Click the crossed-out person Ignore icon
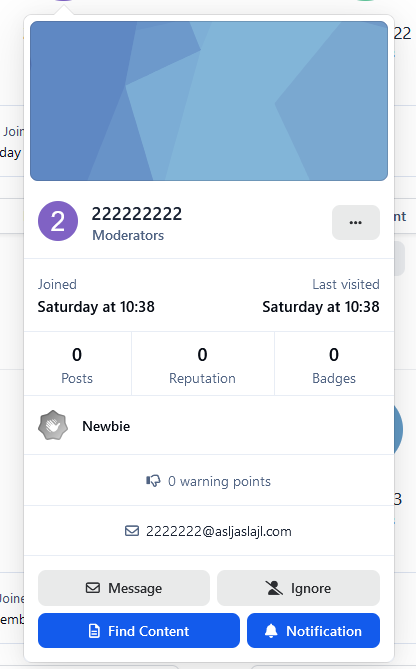This screenshot has width=416, height=669. coord(274,588)
